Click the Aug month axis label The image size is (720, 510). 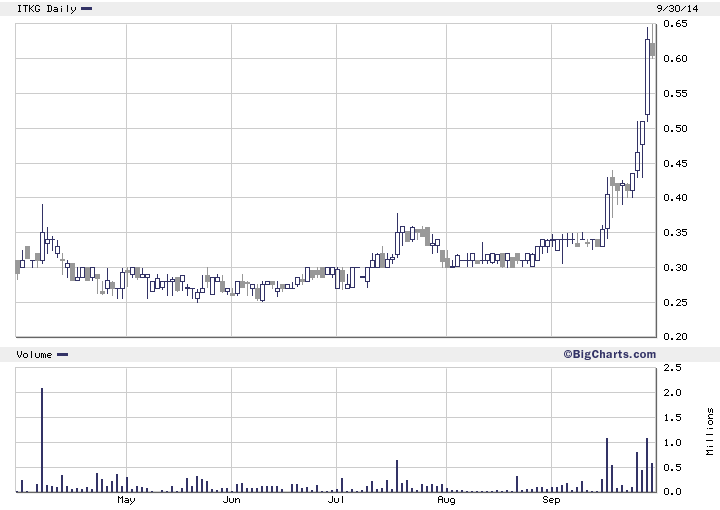(x=446, y=500)
